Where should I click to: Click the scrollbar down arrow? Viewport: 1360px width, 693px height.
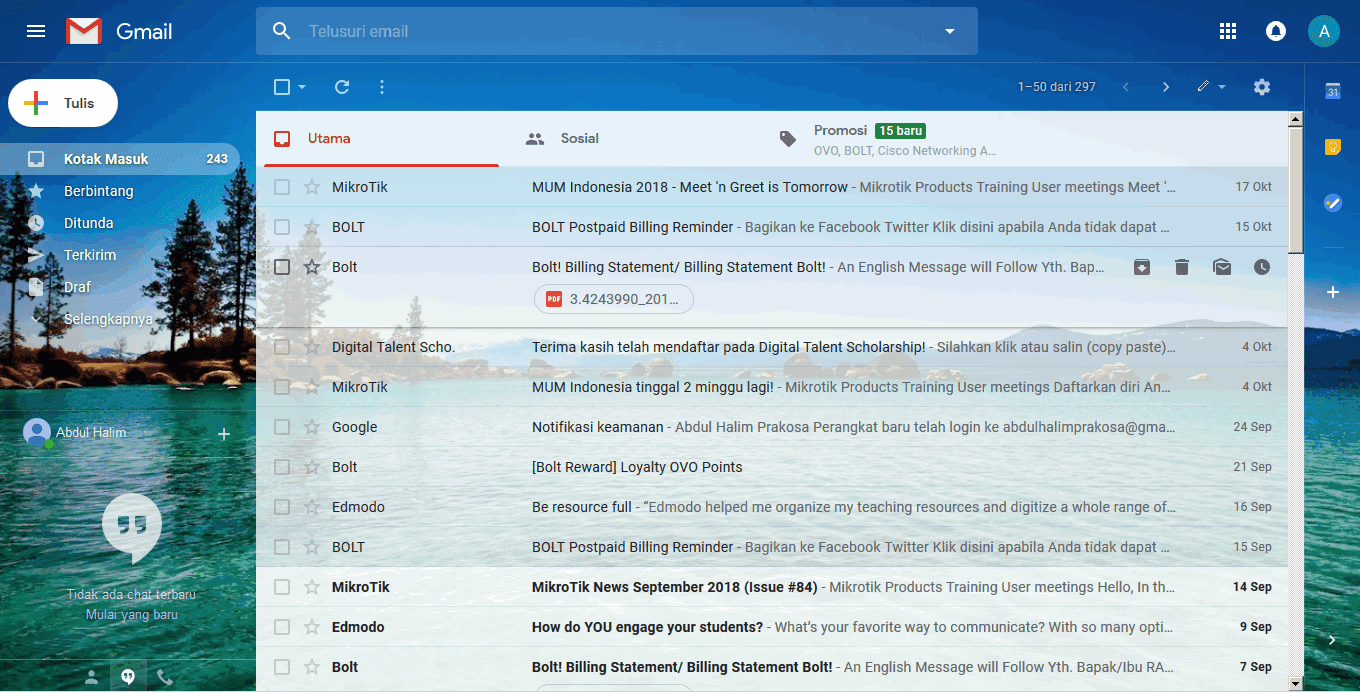pos(1296,683)
